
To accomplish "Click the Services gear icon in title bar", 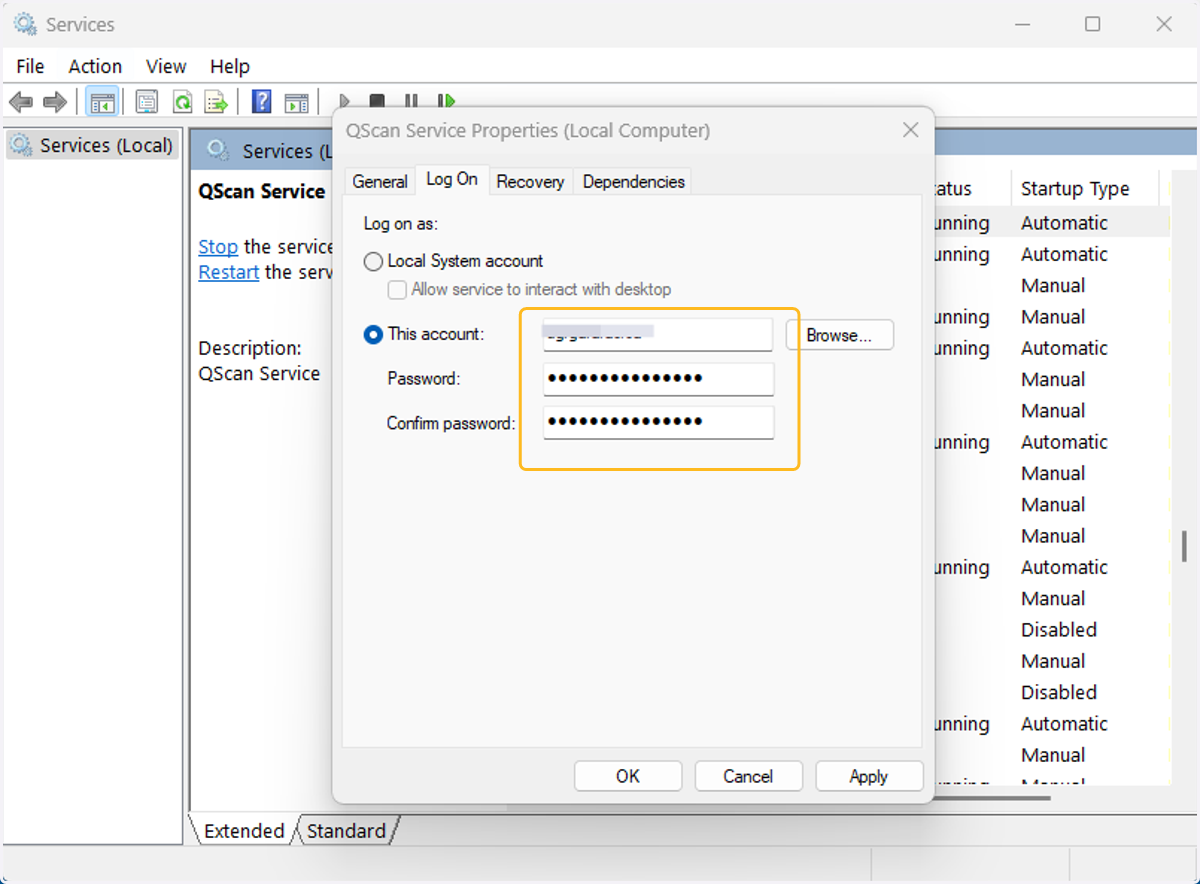I will pyautogui.click(x=24, y=24).
